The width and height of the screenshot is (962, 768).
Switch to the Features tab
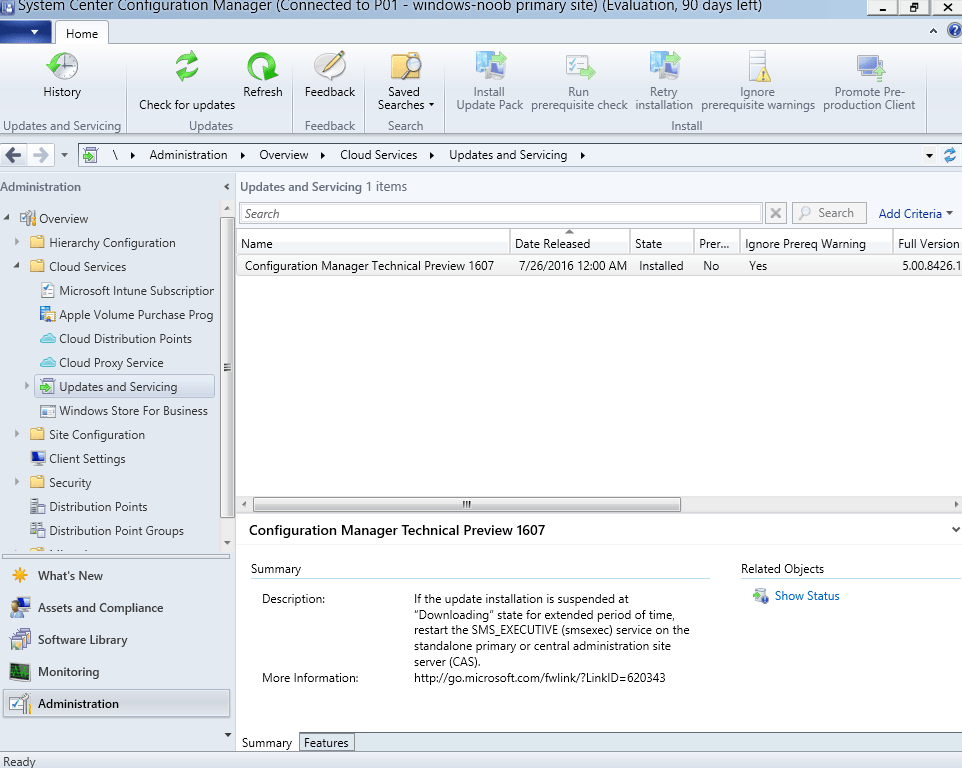click(326, 742)
